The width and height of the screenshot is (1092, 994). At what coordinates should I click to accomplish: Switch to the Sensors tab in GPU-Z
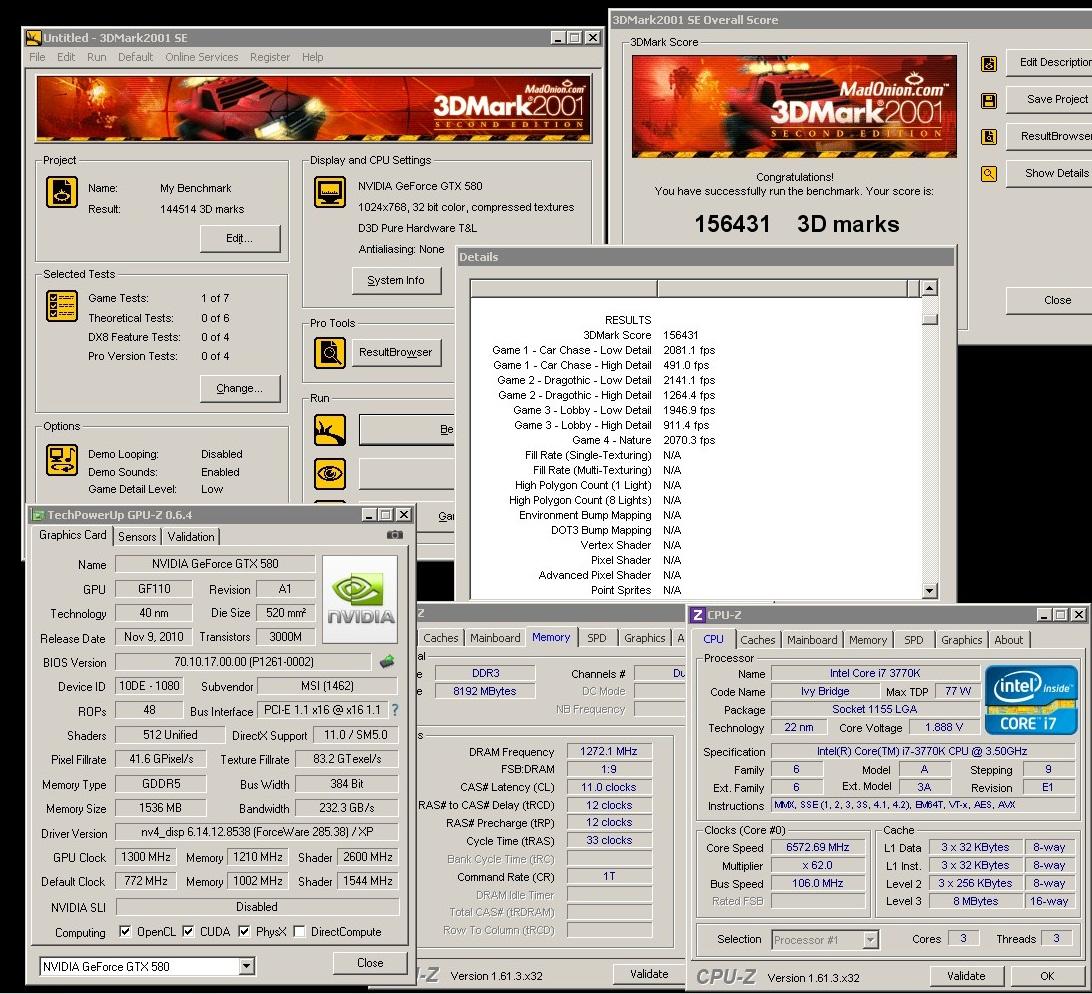(137, 536)
